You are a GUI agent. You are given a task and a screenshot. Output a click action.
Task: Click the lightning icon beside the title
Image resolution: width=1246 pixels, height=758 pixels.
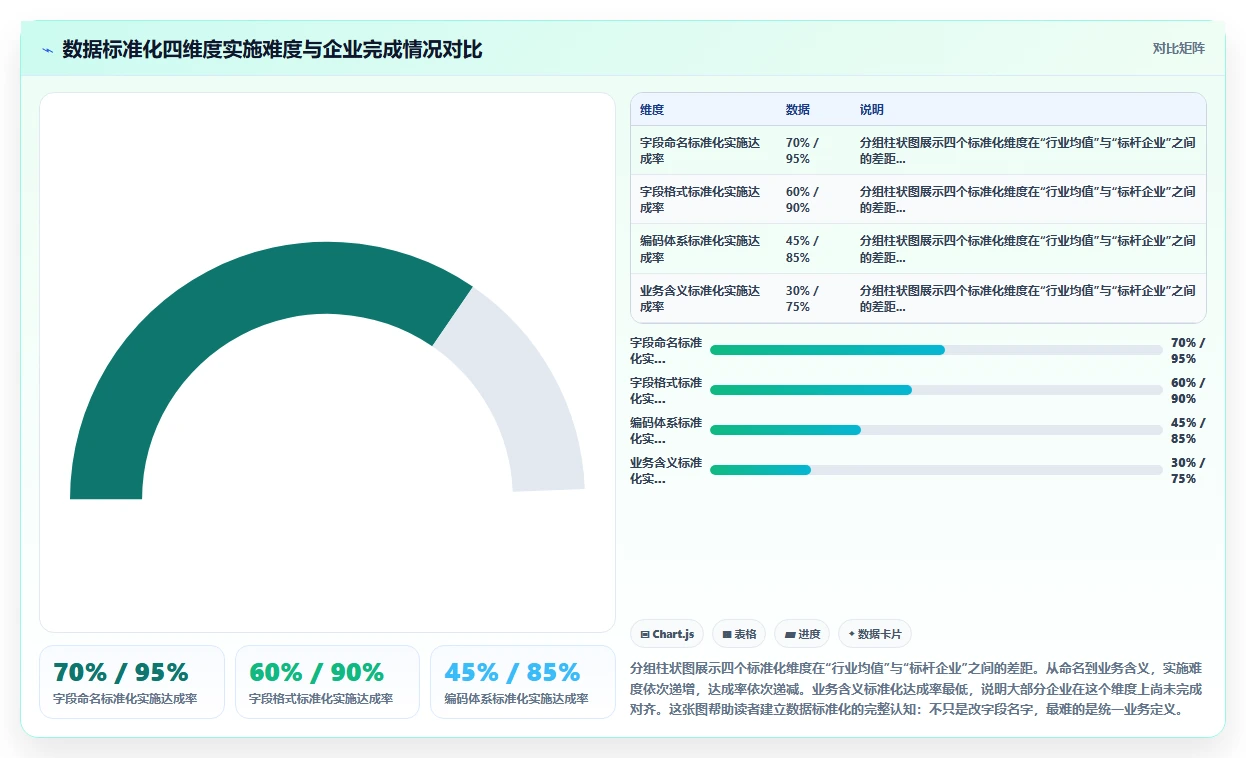click(x=48, y=50)
